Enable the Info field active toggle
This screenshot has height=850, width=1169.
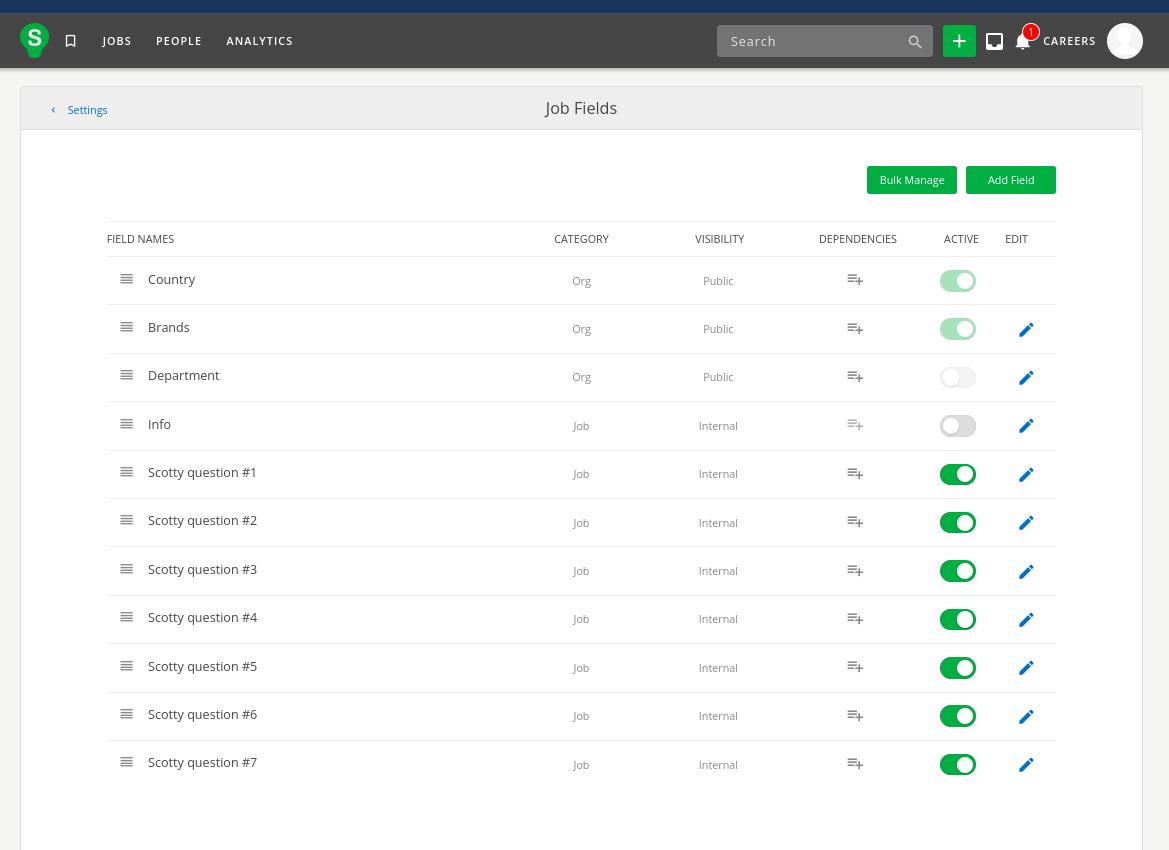point(957,426)
